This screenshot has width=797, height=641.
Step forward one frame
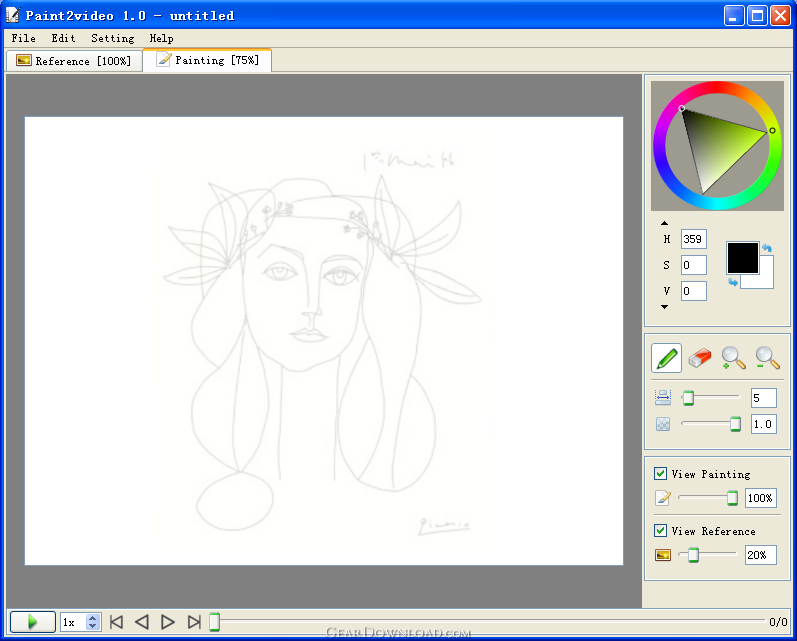point(168,622)
